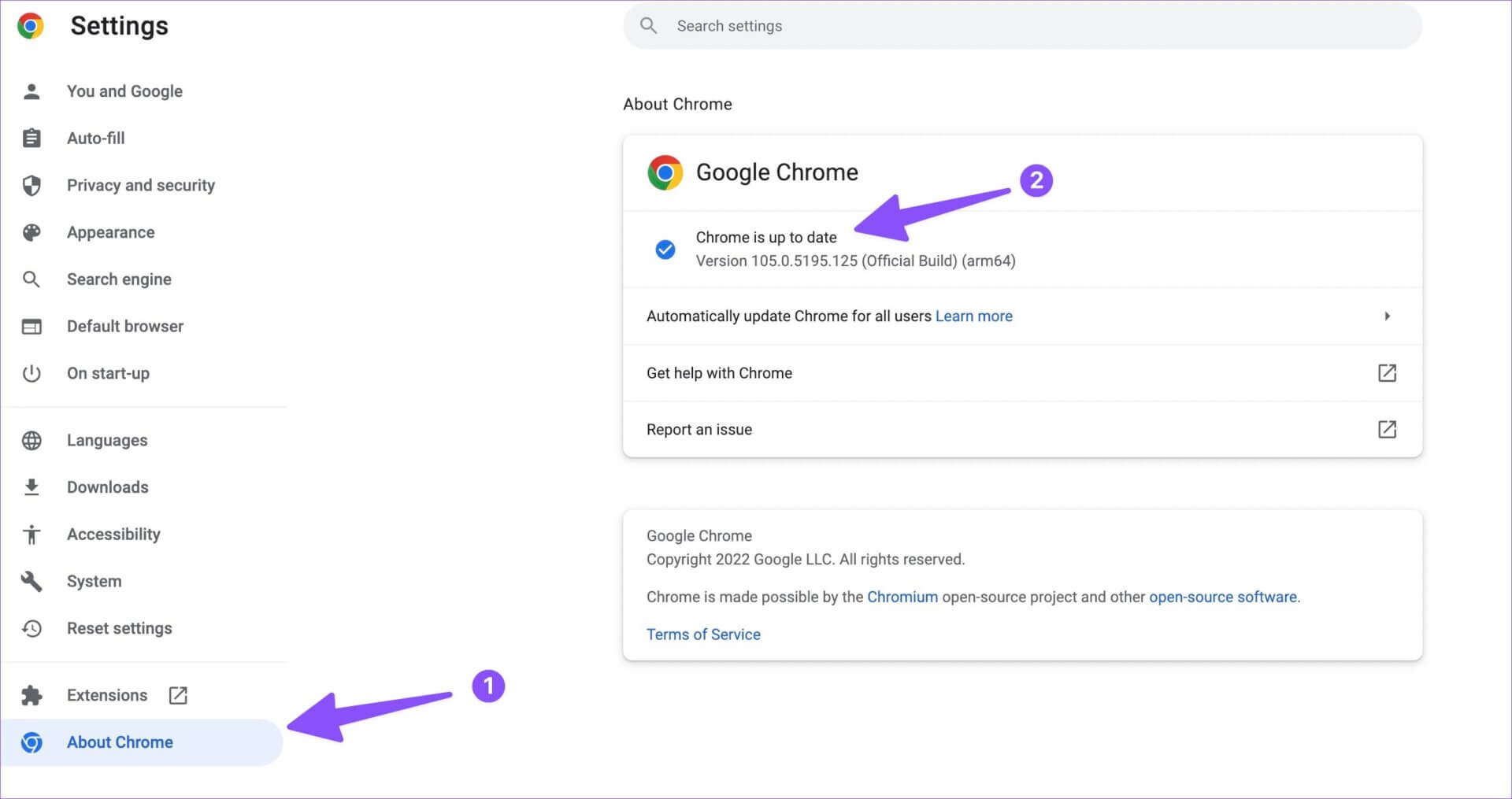Click the external link icon for Report an issue
1512x799 pixels.
pos(1387,429)
